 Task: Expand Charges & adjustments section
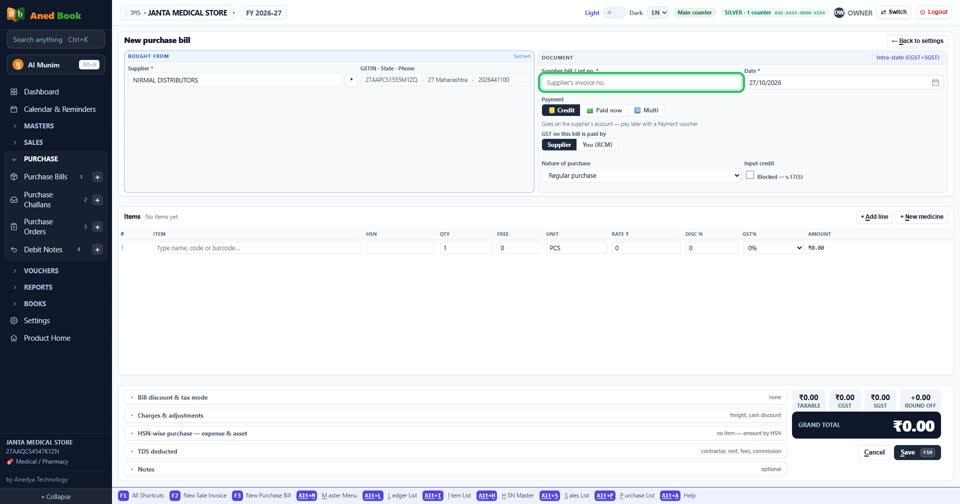coord(456,415)
